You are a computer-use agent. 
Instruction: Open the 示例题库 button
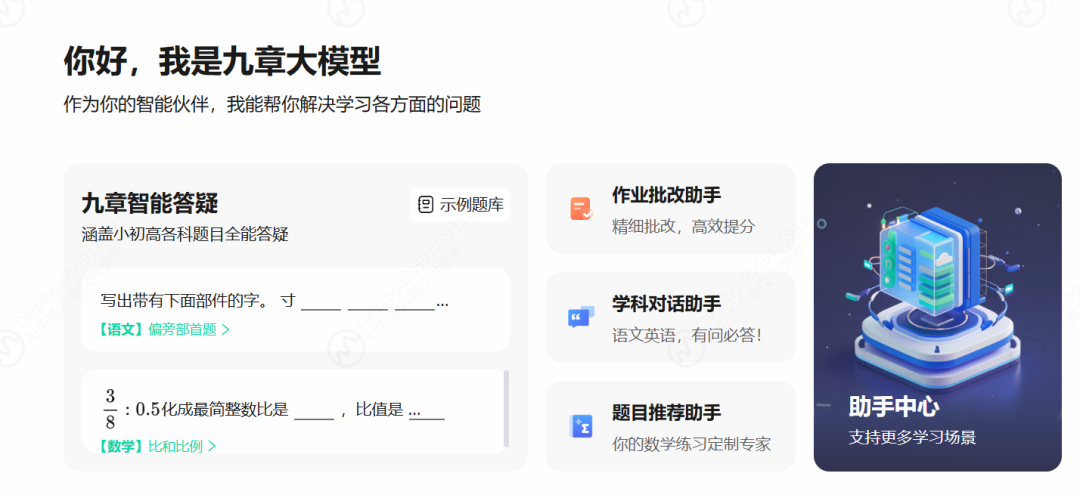coord(461,205)
